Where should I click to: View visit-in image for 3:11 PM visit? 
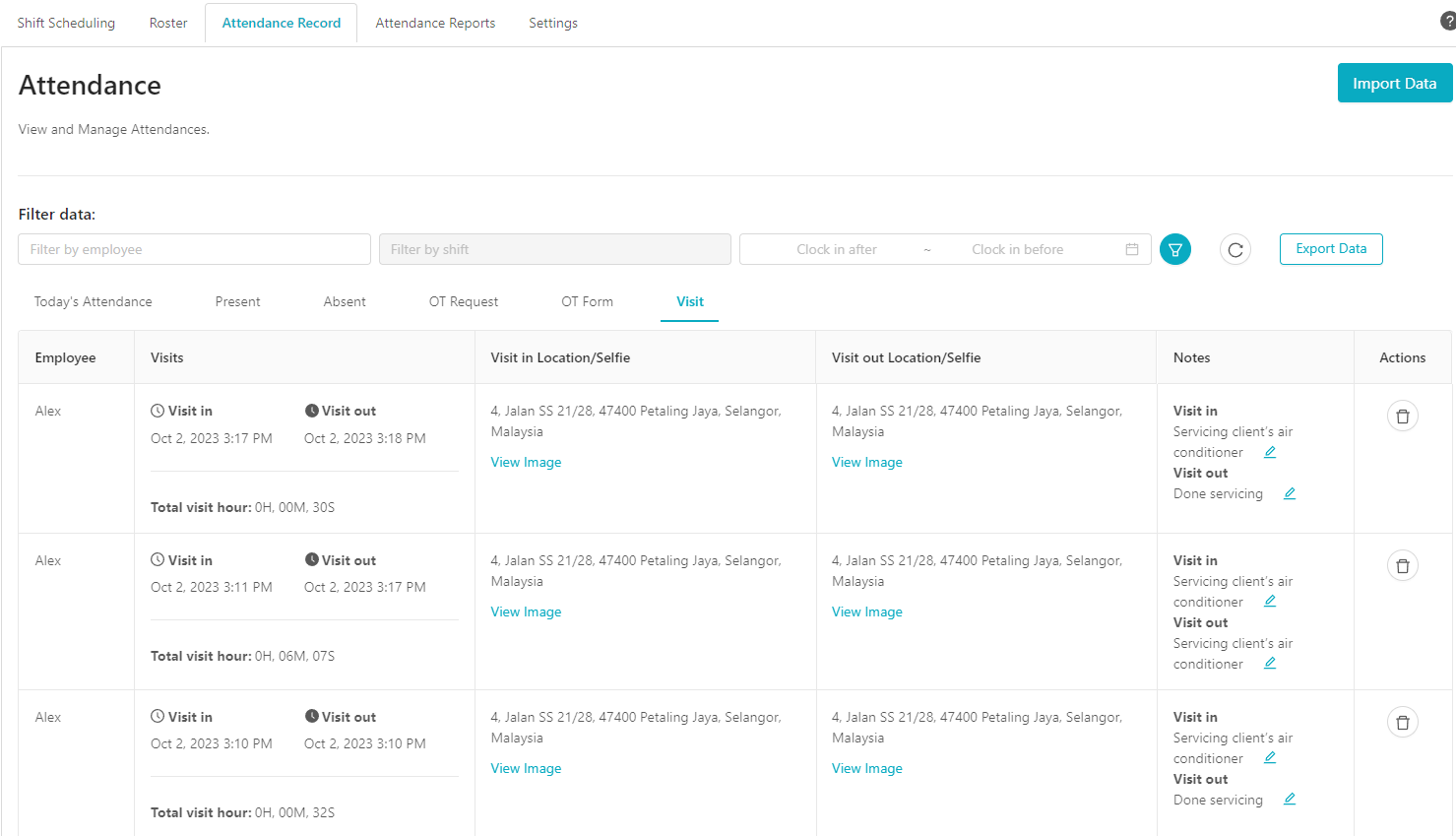[527, 611]
